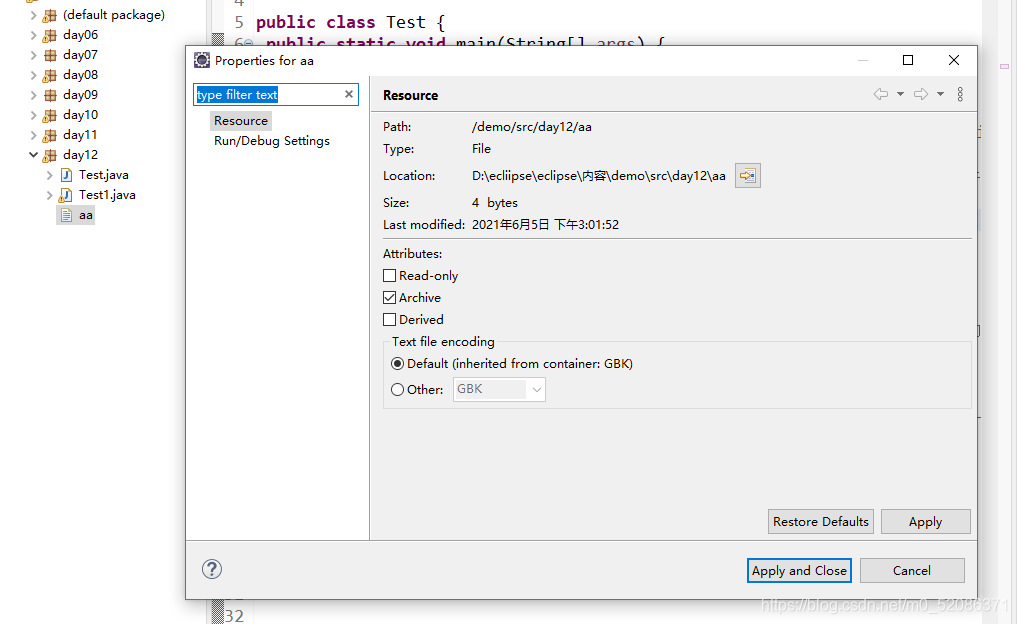The height and width of the screenshot is (624, 1017).
Task: Click the Test.java file icon
Action: [65, 175]
